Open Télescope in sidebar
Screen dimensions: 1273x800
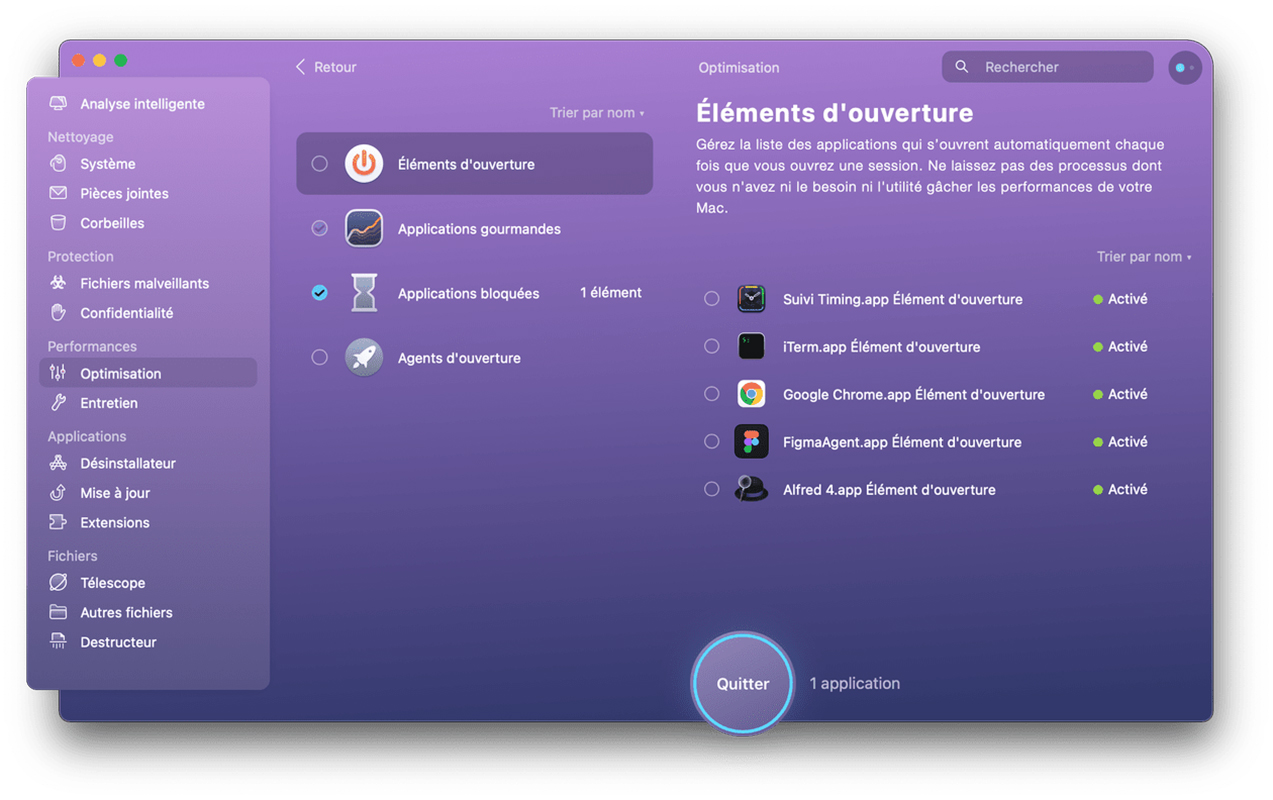148,582
